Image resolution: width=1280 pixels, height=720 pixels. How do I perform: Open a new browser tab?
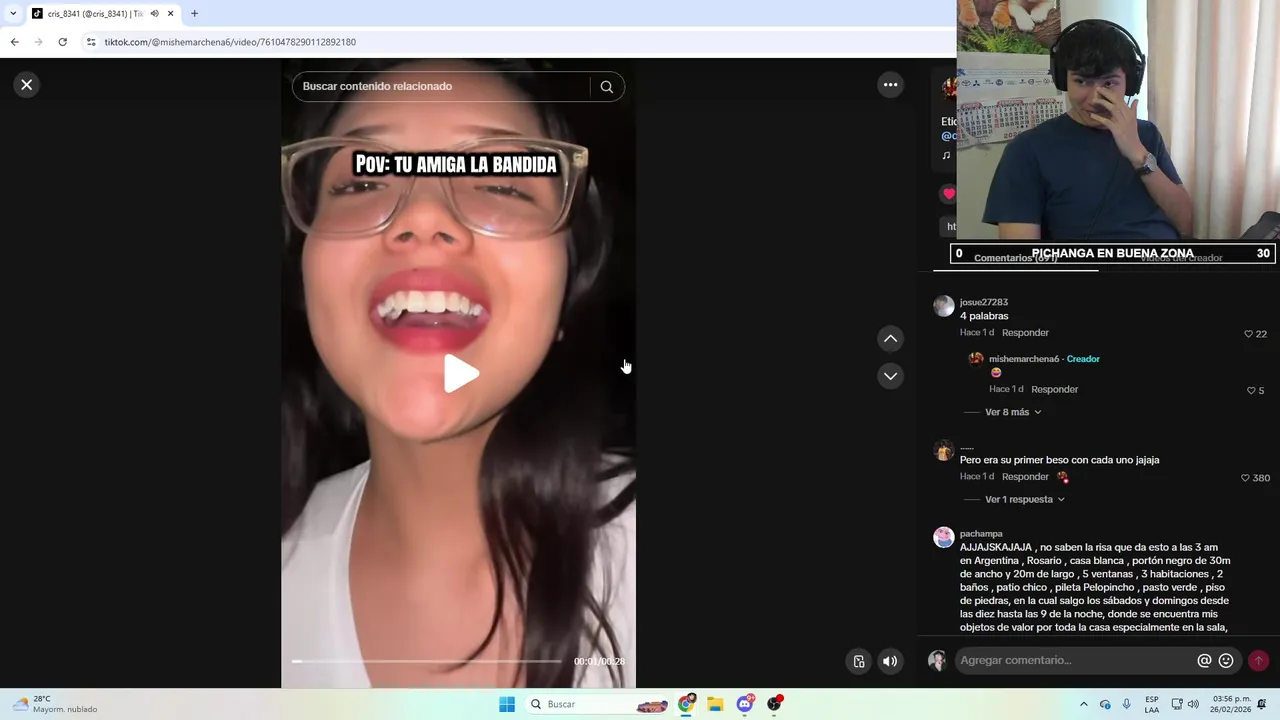(x=194, y=14)
